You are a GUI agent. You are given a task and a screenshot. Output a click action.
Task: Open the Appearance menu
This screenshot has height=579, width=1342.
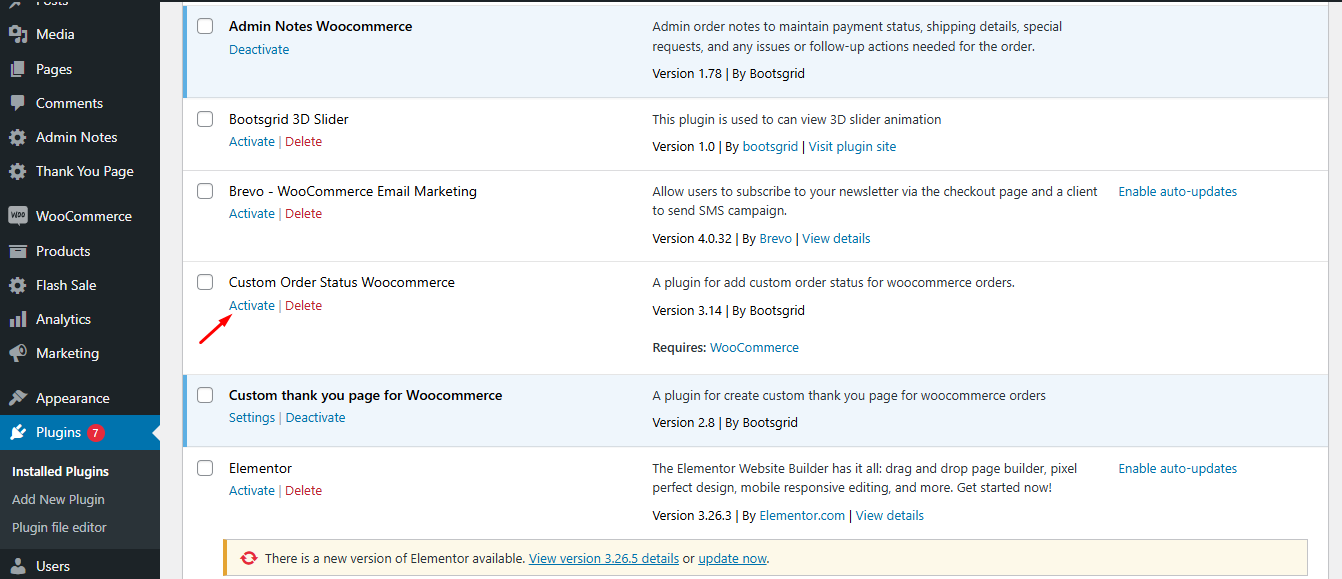point(73,398)
